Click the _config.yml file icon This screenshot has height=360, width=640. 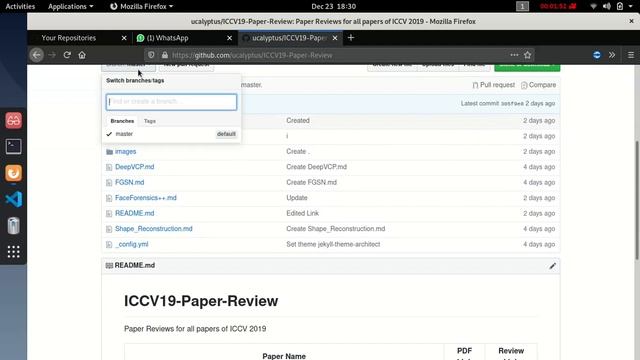point(109,244)
